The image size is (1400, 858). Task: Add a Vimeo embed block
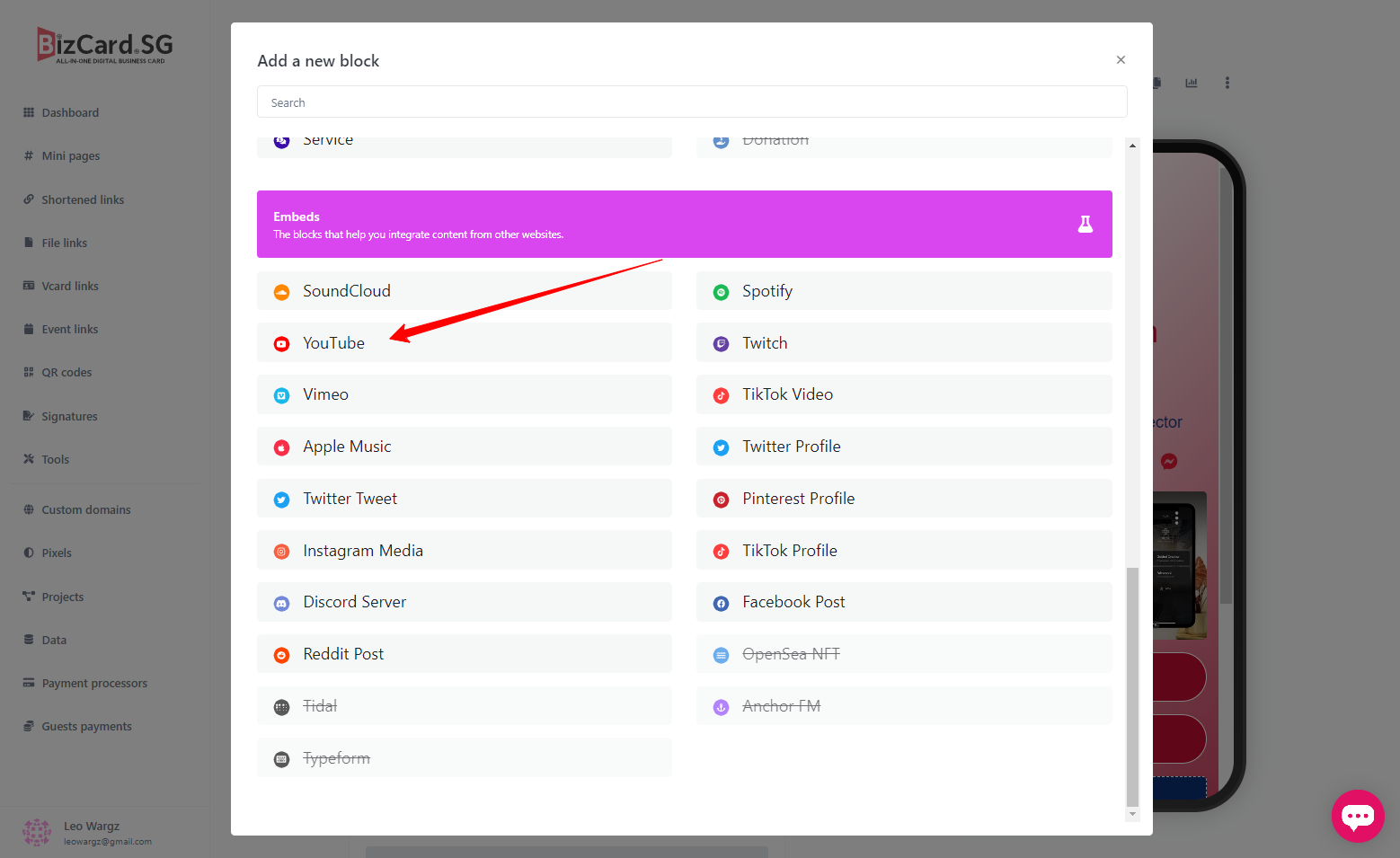click(x=465, y=394)
